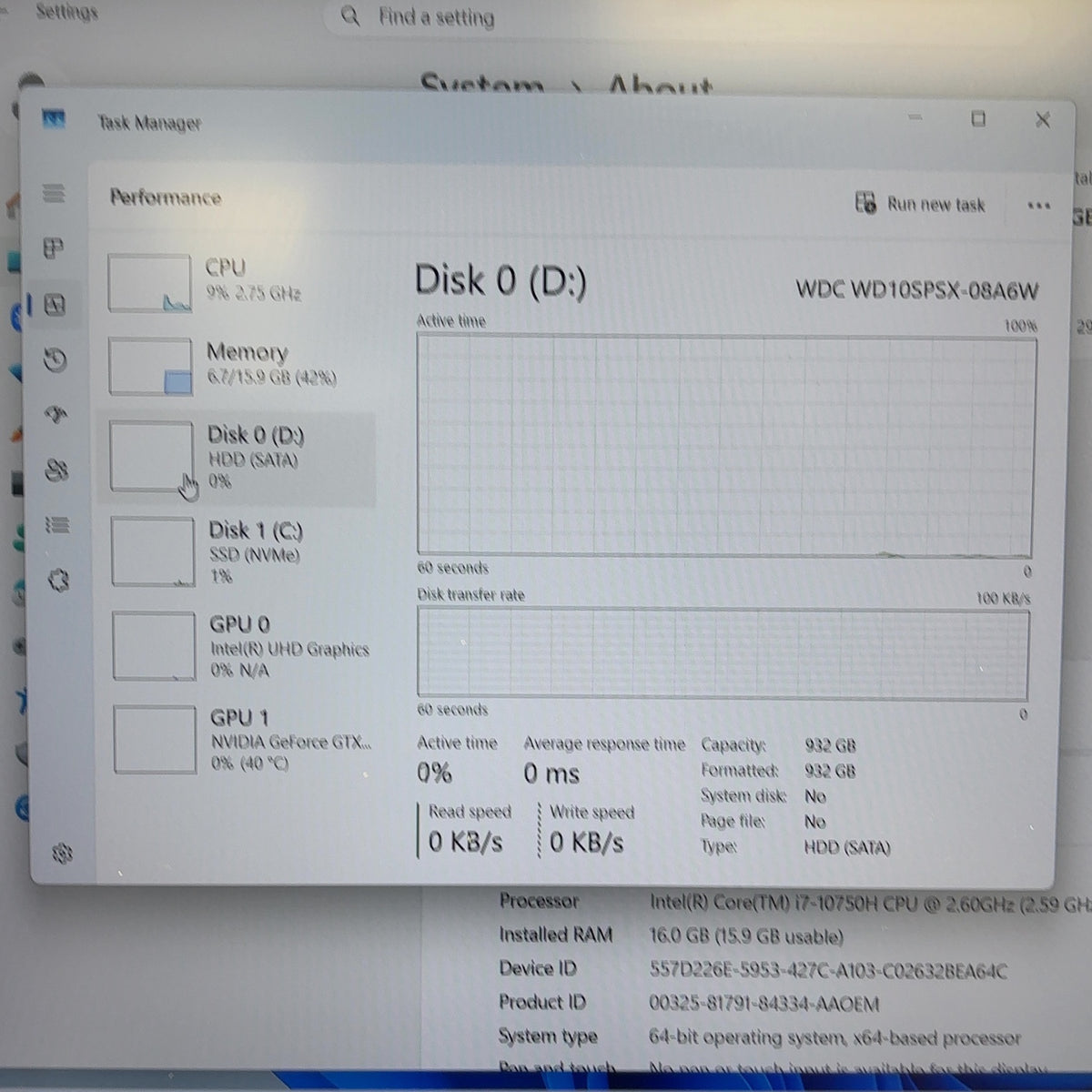Maximize the Task Manager window
The width and height of the screenshot is (1092, 1092).
point(978,118)
